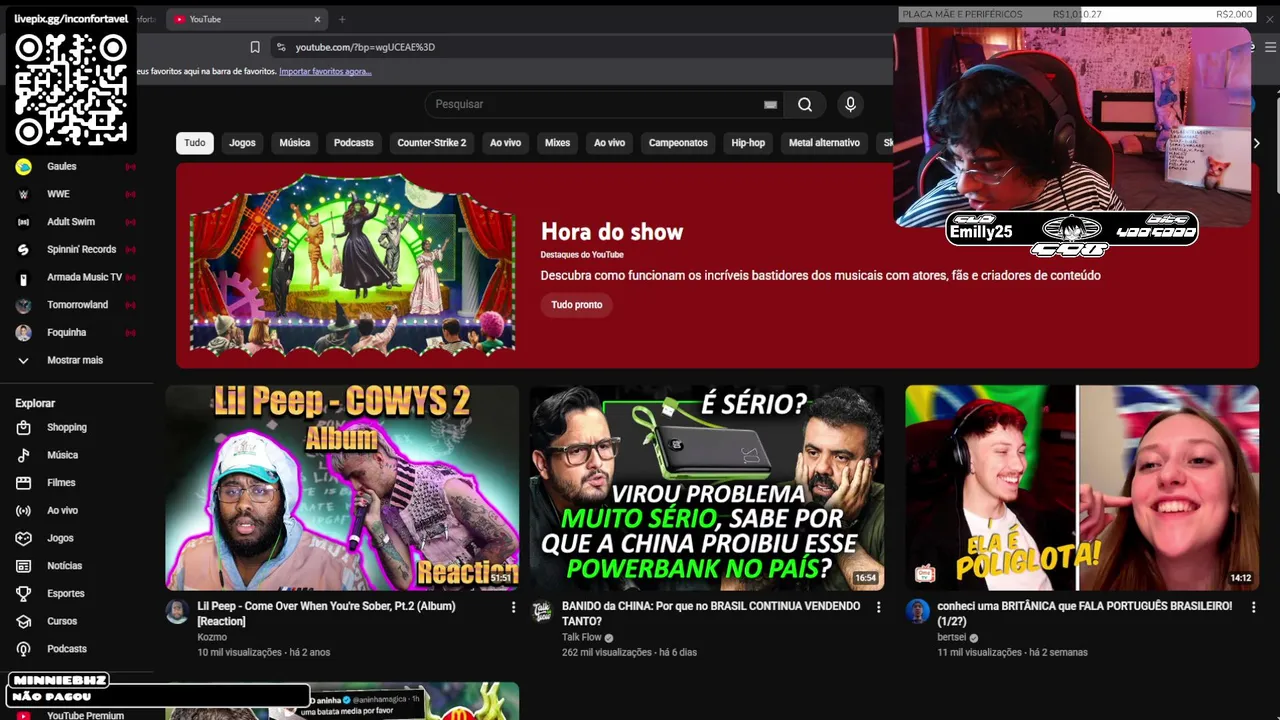Open options menu for Lil Peep video
Screen dimensions: 1280x720
[x=513, y=607]
